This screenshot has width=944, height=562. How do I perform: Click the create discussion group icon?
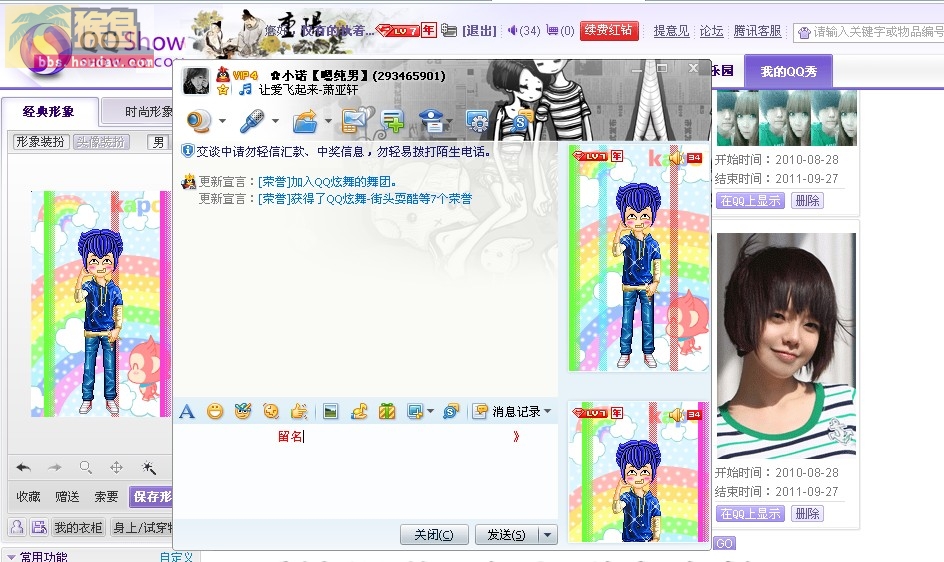tap(393, 121)
